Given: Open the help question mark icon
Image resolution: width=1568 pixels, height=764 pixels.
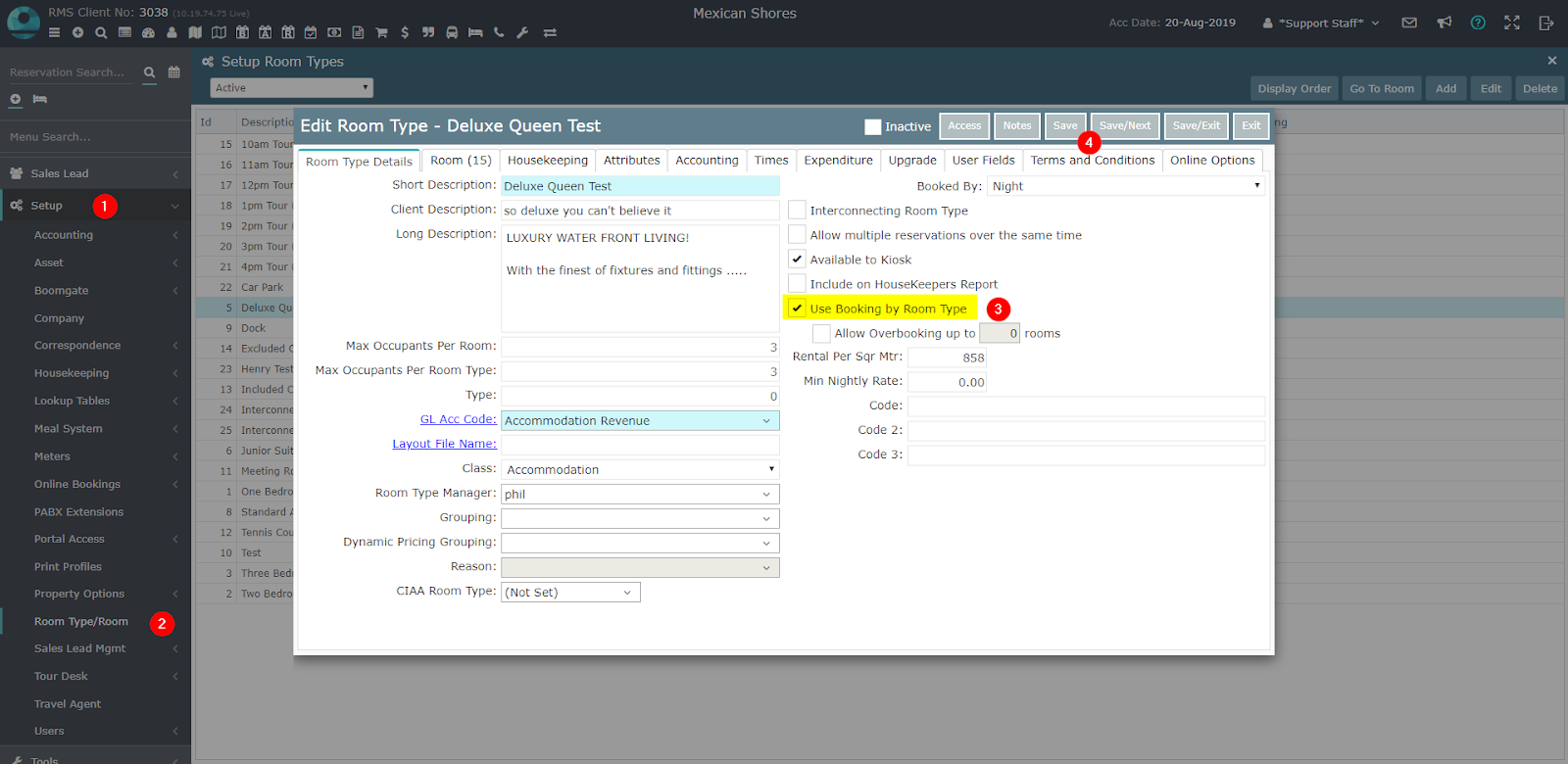Looking at the screenshot, I should click(1478, 23).
